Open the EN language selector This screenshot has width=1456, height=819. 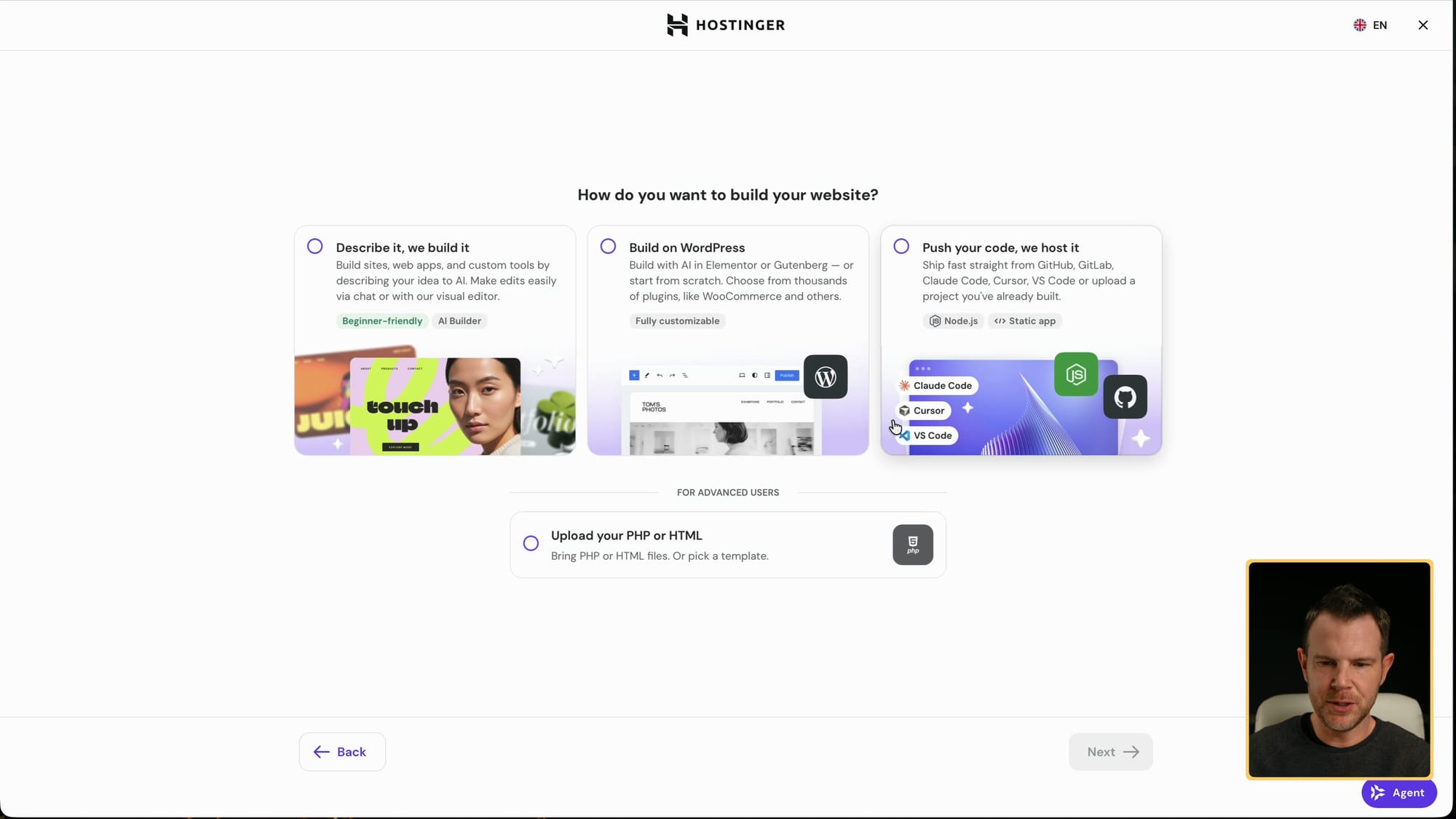(x=1371, y=25)
